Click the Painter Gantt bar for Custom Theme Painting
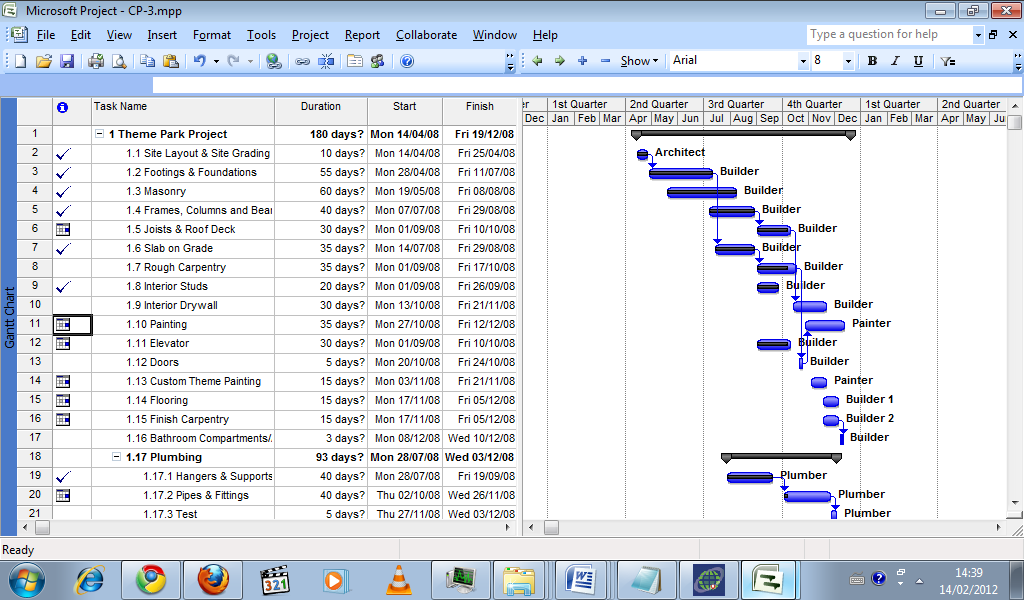Image resolution: width=1024 pixels, height=600 pixels. [819, 382]
